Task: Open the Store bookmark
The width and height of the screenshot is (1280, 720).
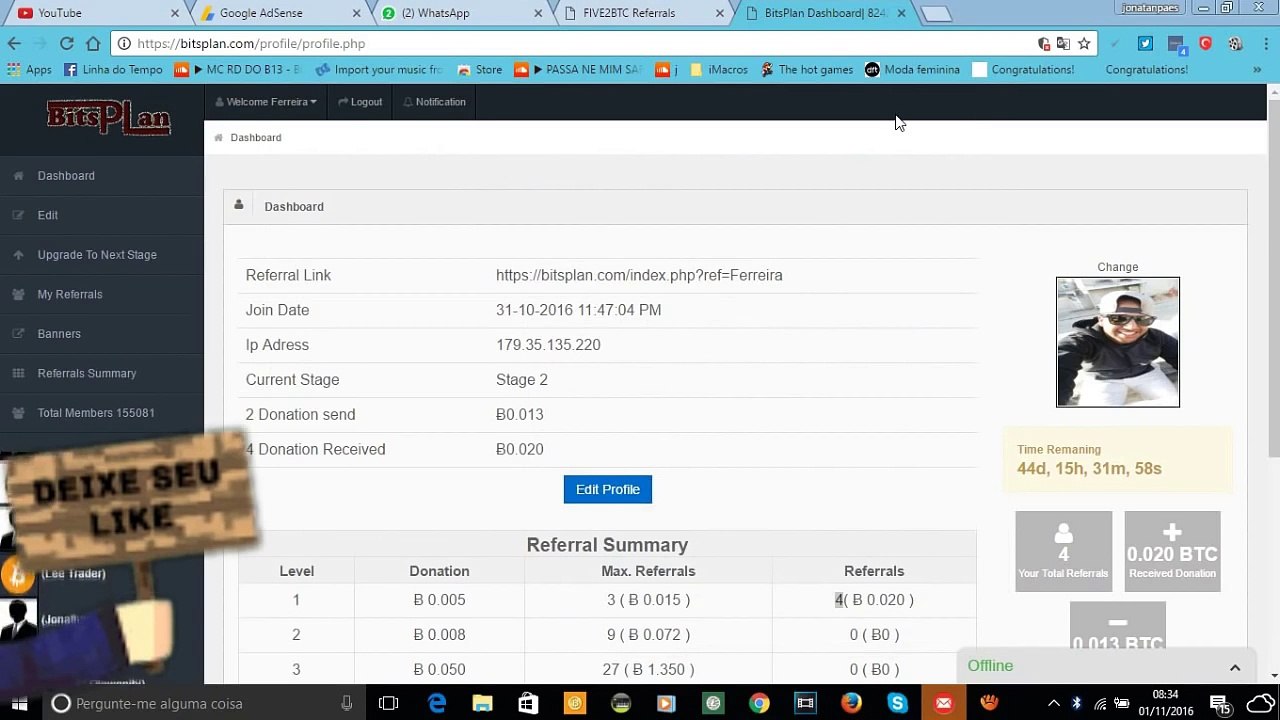Action: pos(480,70)
